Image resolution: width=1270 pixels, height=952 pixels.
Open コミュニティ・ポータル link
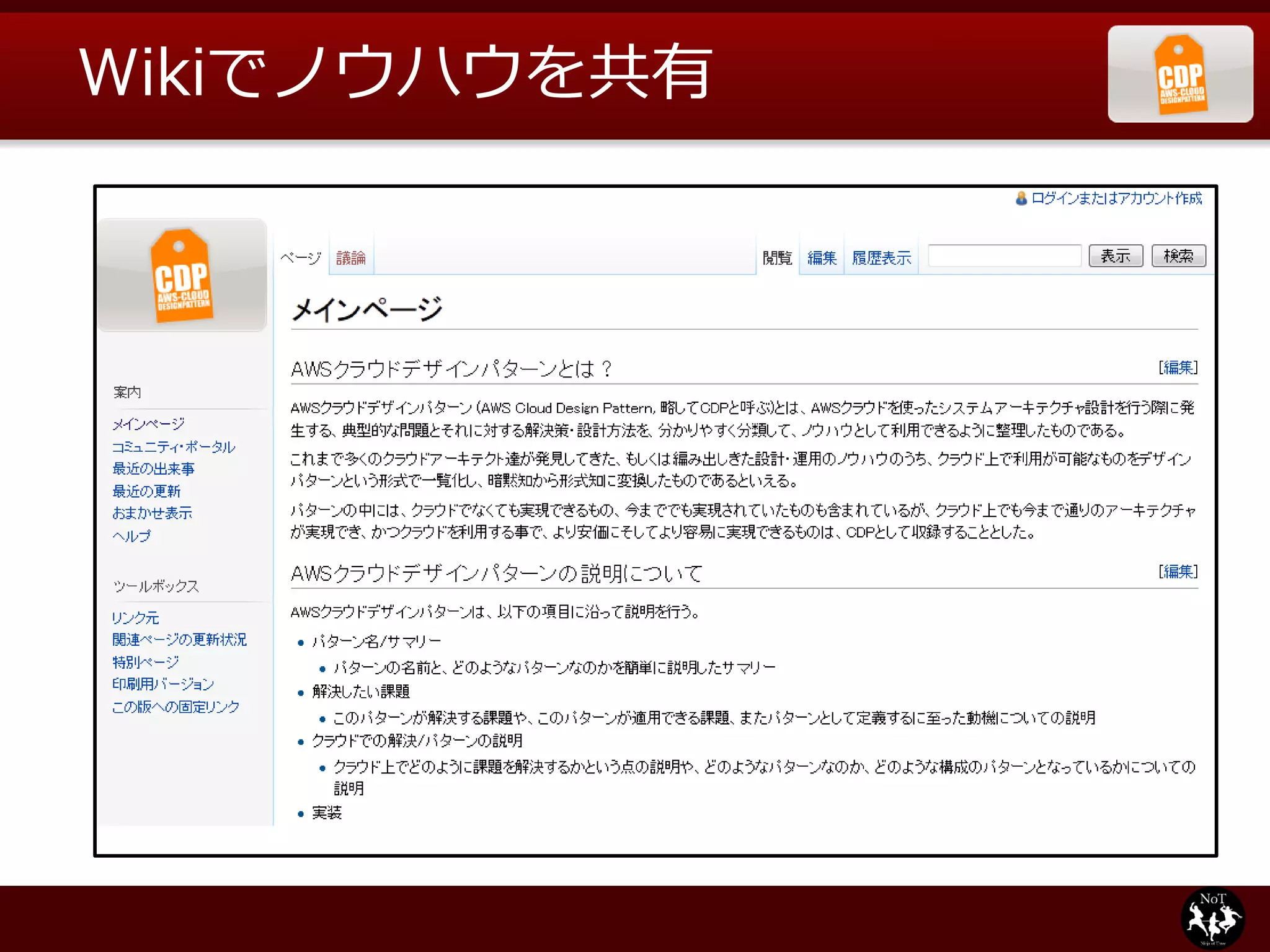pyautogui.click(x=174, y=447)
